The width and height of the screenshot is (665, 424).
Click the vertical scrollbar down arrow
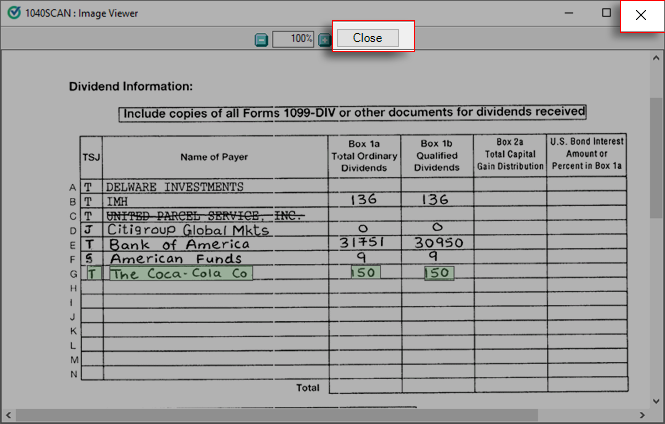tap(656, 399)
